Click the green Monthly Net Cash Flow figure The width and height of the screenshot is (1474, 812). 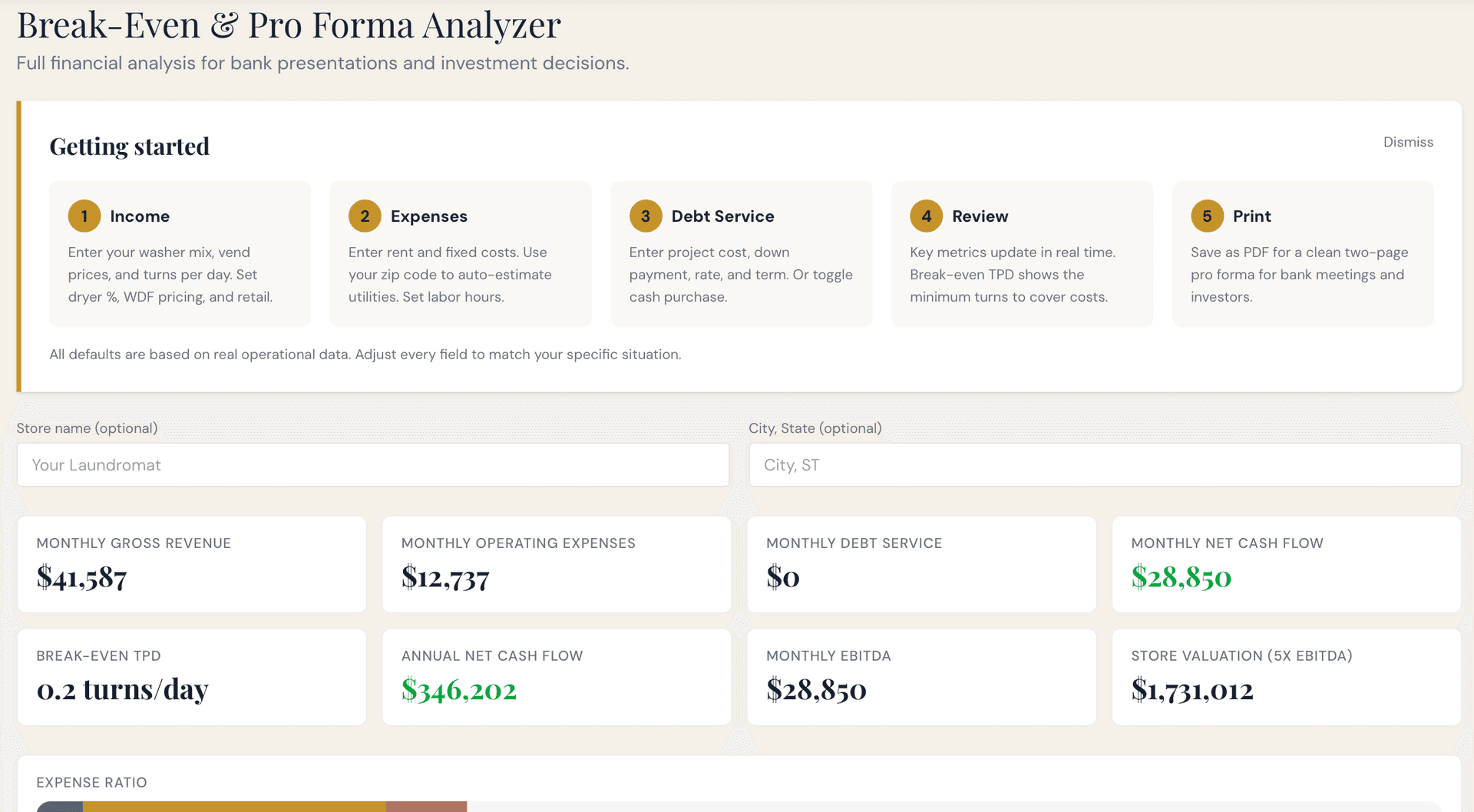(x=1180, y=578)
